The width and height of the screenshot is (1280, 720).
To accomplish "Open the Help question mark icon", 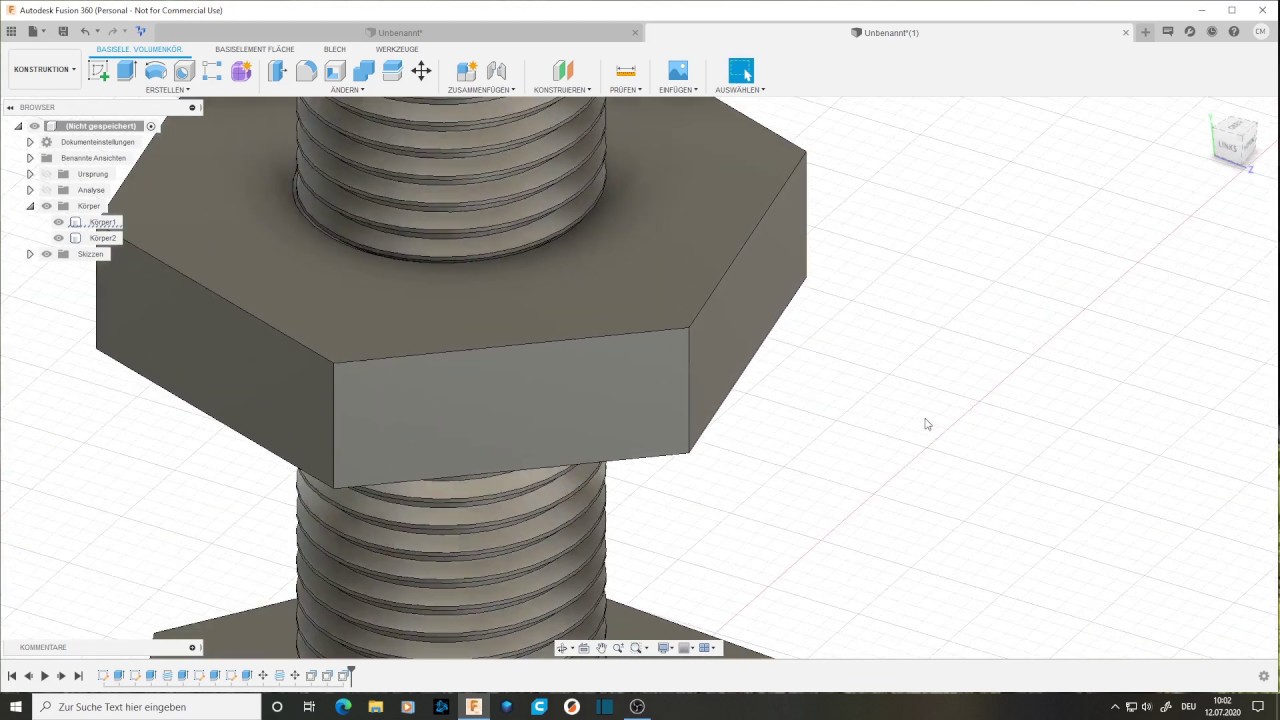I will [1234, 32].
